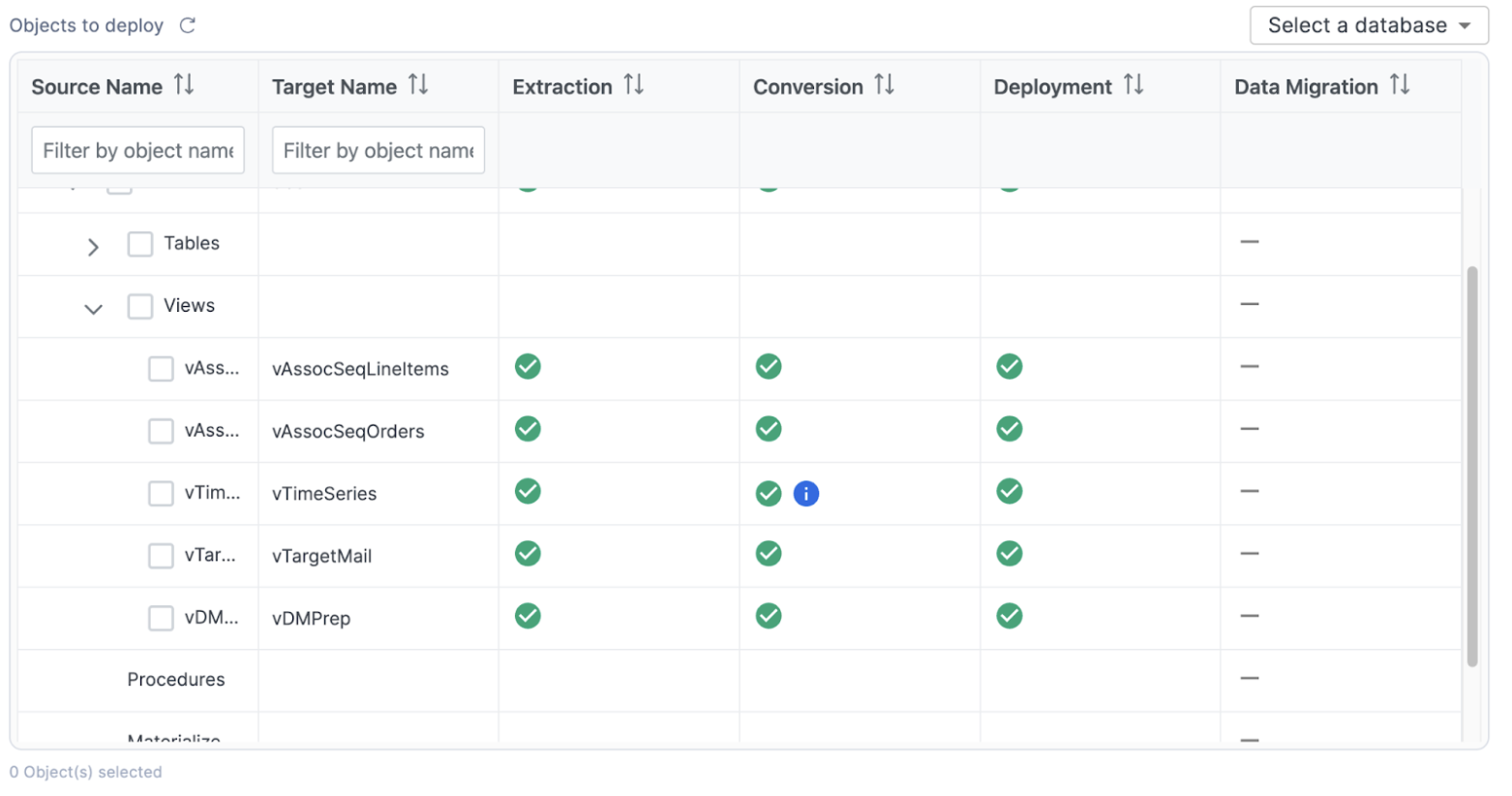Click the refresh icon beside Objects to deploy
Screen dimensions: 1512x796
click(x=188, y=26)
